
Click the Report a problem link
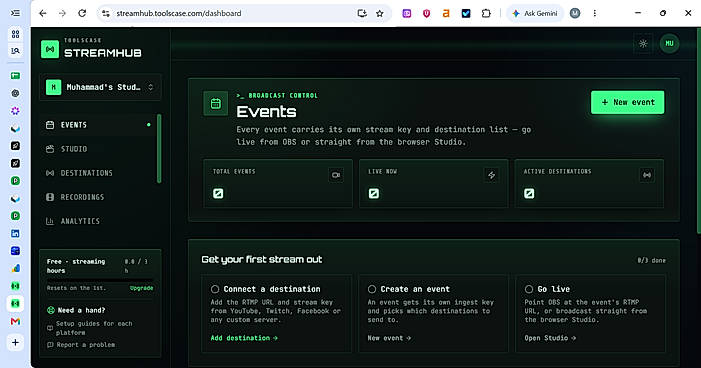pyautogui.click(x=81, y=345)
